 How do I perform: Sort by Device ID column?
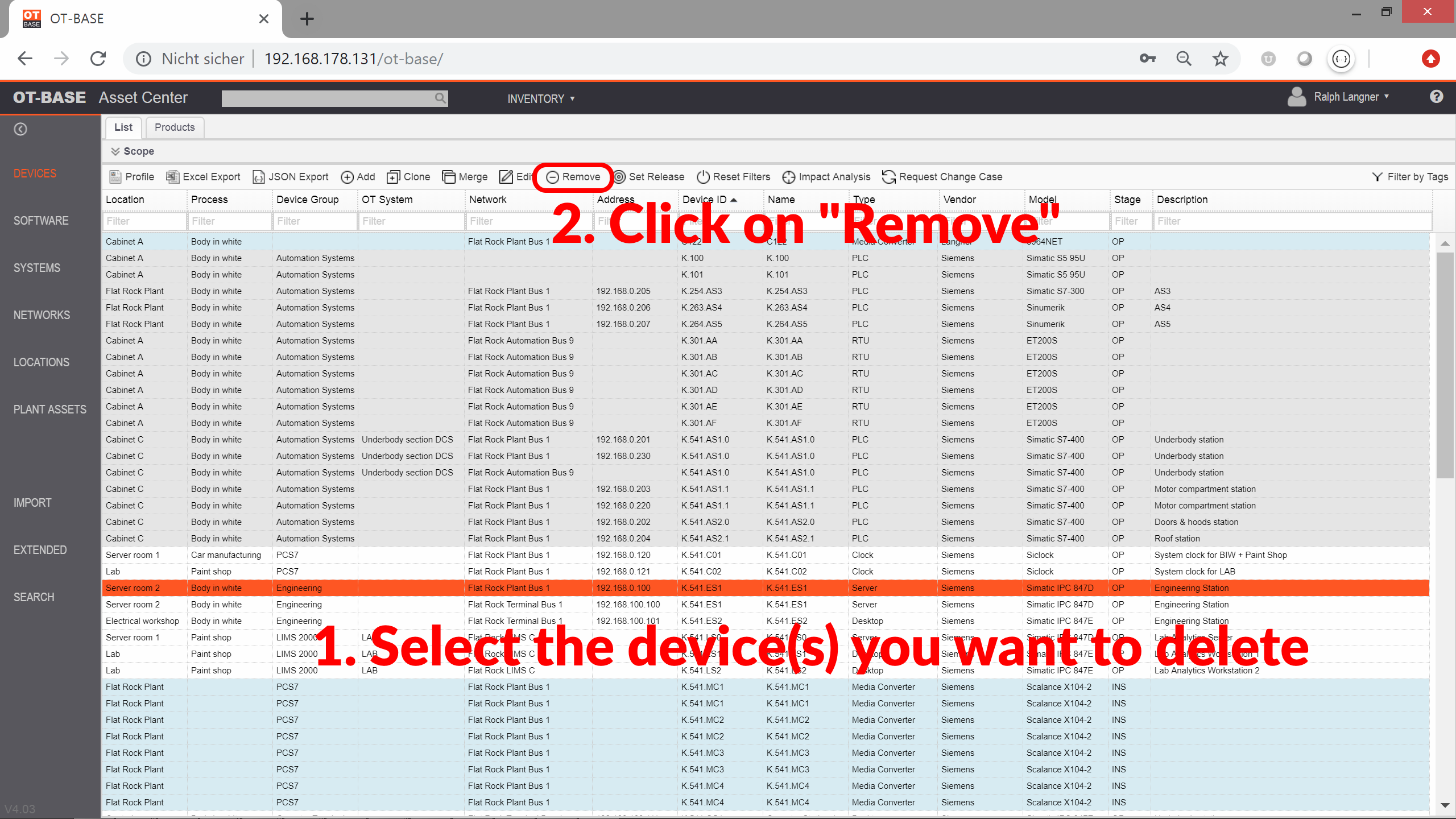tap(709, 200)
